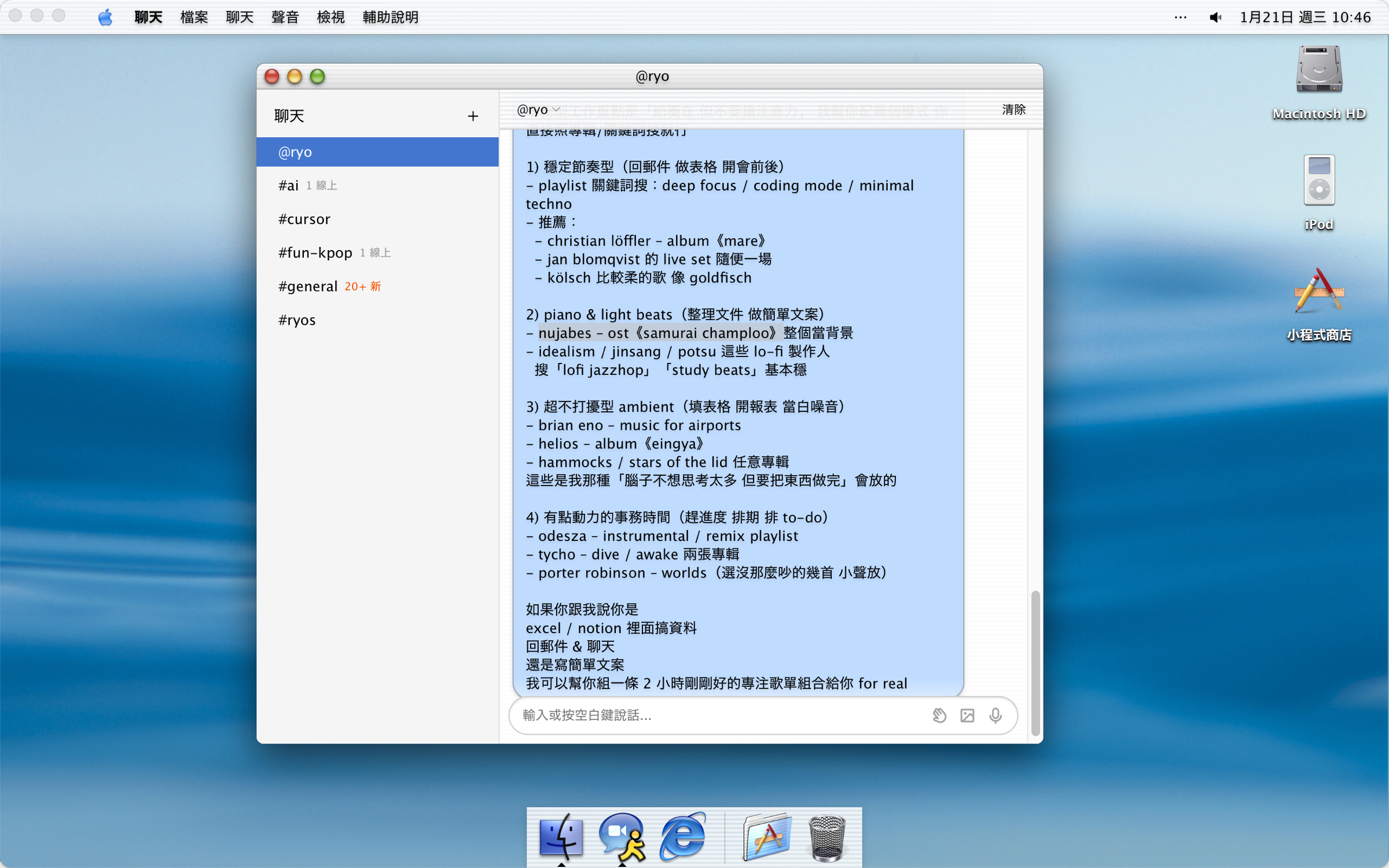Screen dimensions: 1389x868
Task: Click the volume speaker icon in menu bar
Action: (x=1215, y=17)
